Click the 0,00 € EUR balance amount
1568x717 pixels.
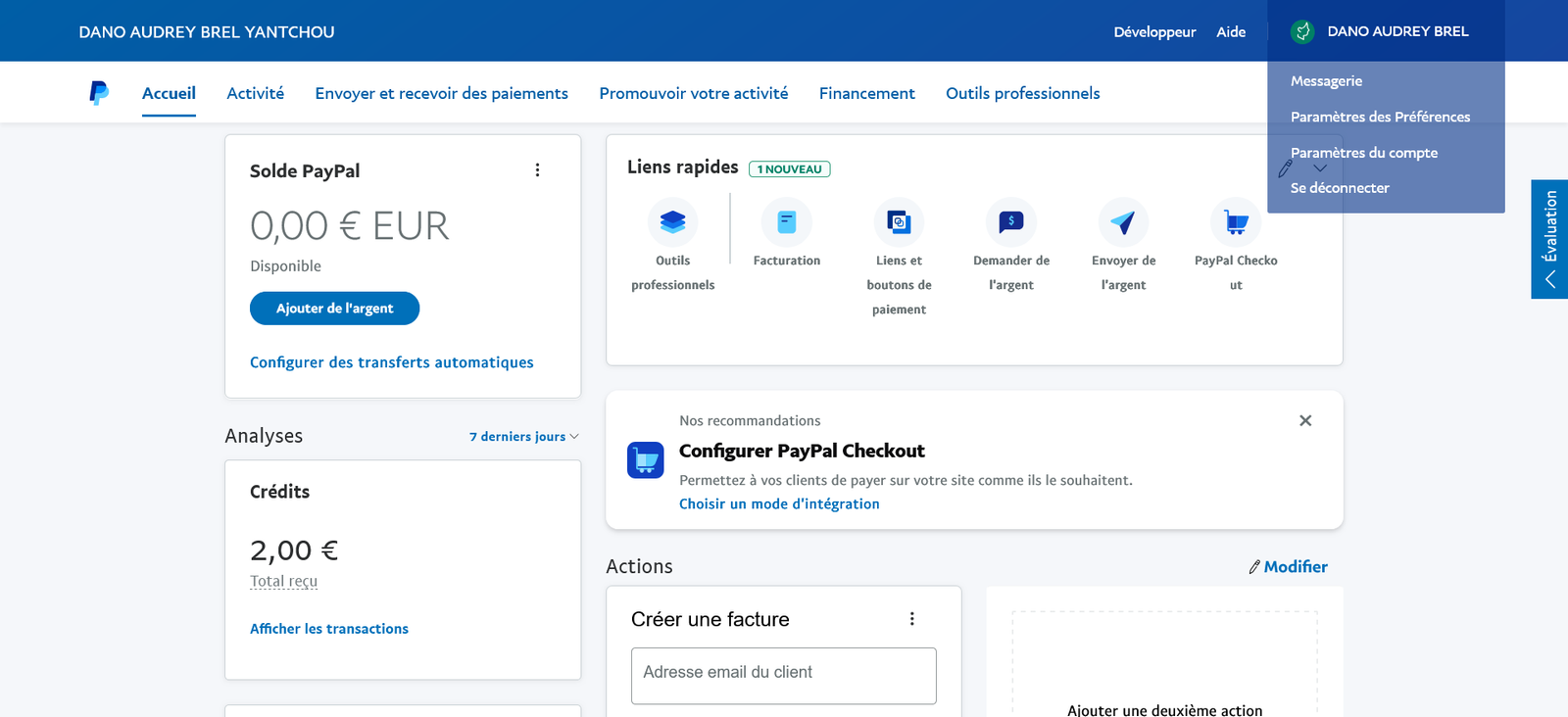coord(350,225)
